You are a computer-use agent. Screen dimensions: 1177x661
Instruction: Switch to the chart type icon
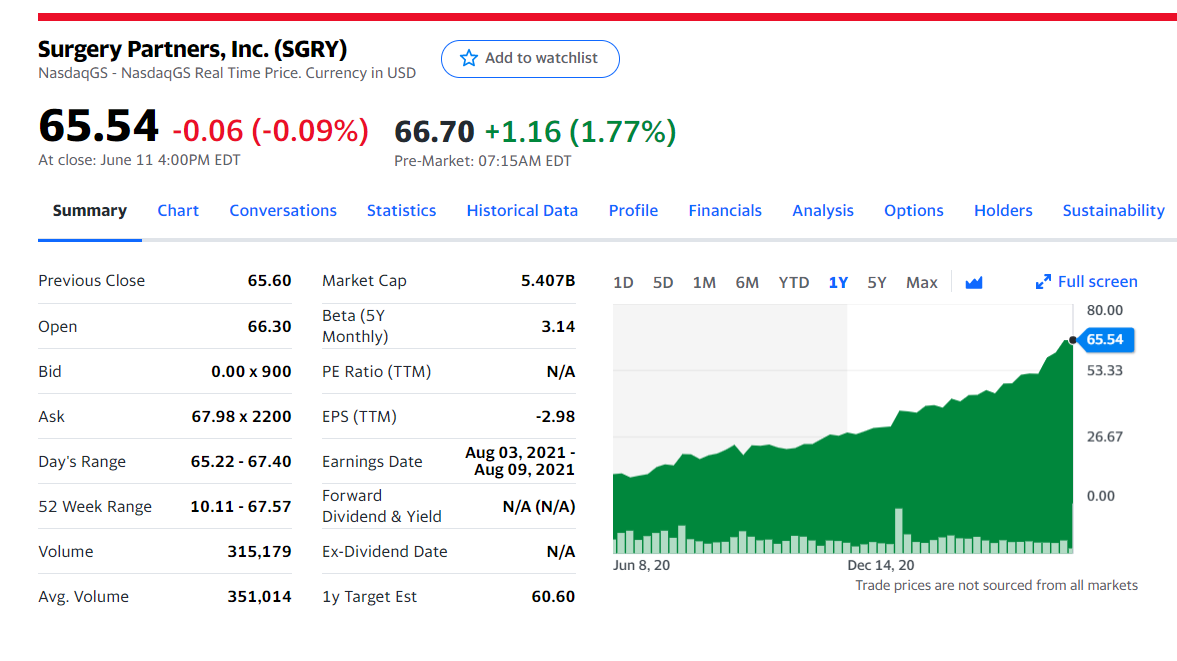coord(974,283)
